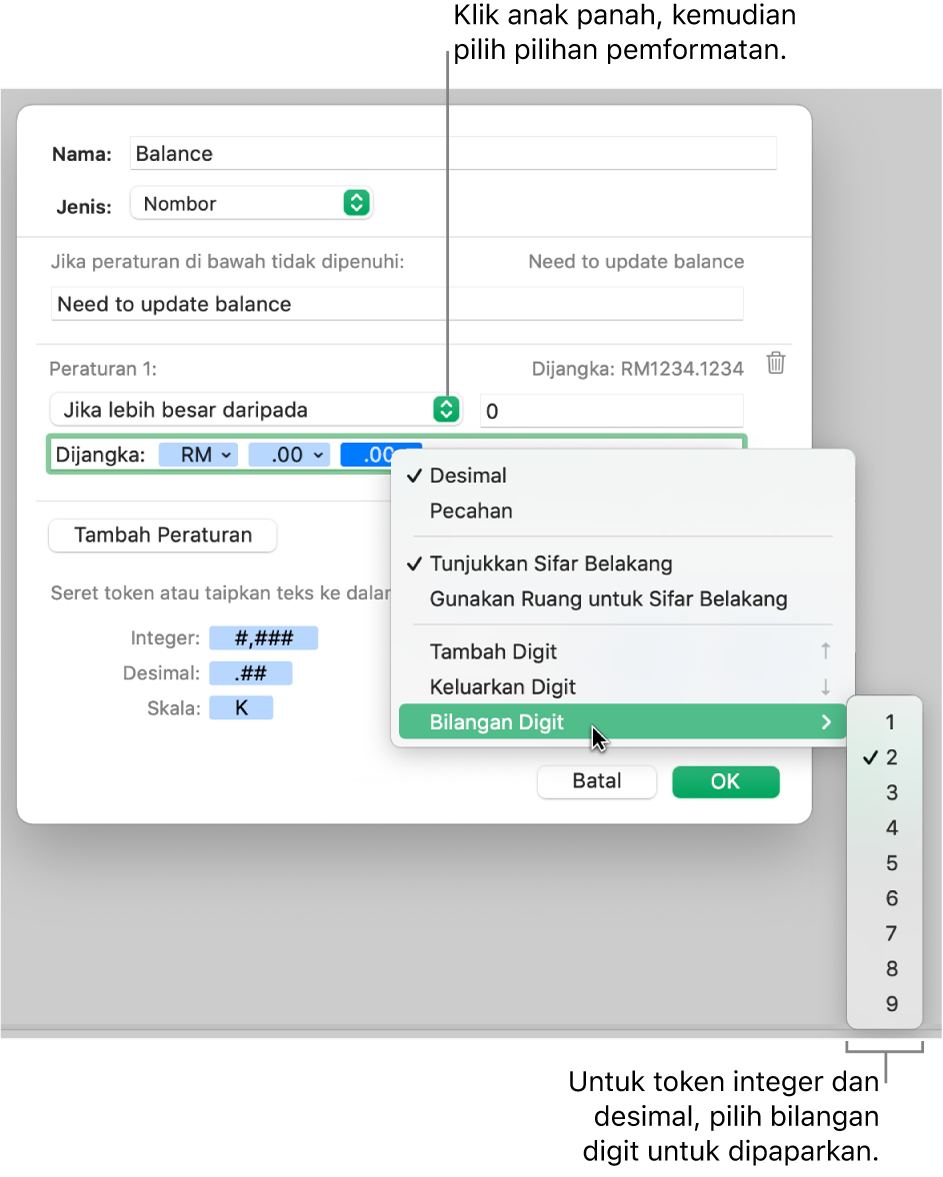Delete Peraturan 1 with the trash icon
The height and width of the screenshot is (1177, 943).
(x=776, y=363)
